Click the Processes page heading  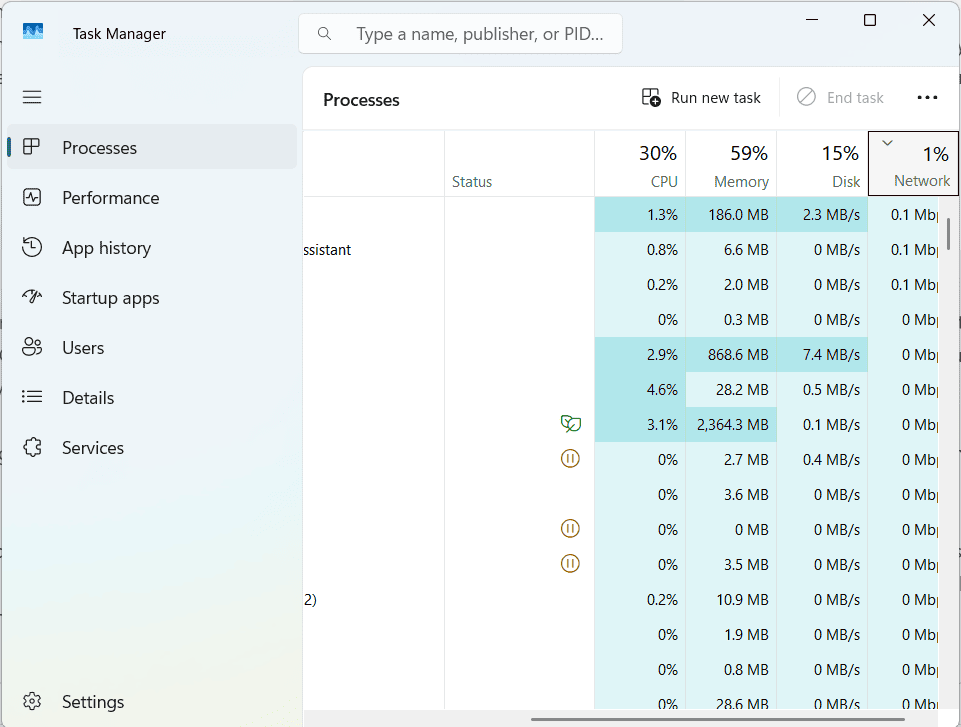[x=361, y=99]
